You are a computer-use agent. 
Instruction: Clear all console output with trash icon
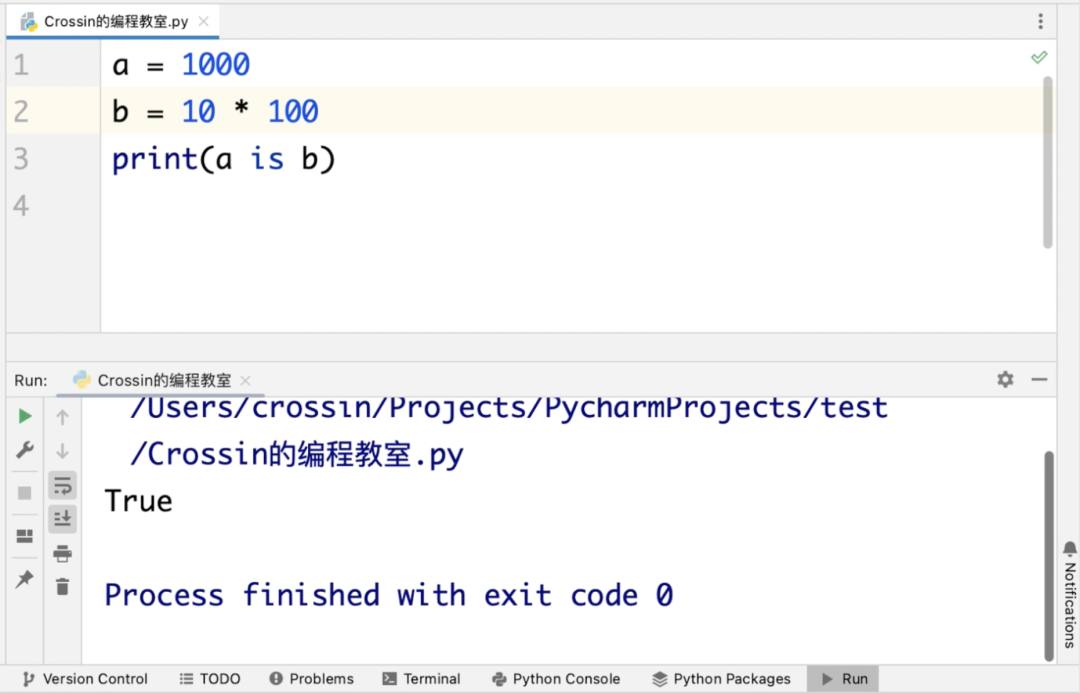click(62, 586)
